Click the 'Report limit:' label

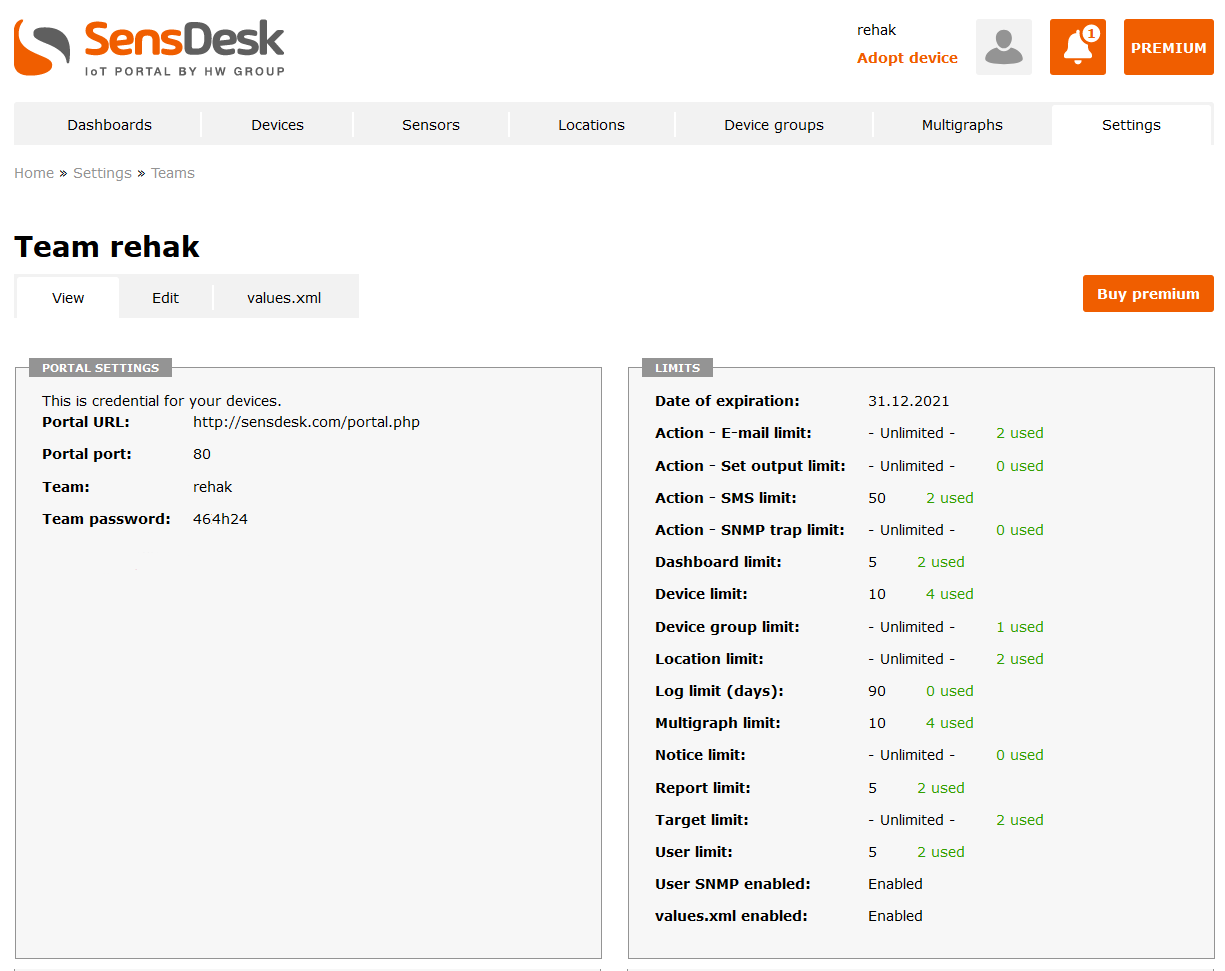[703, 788]
